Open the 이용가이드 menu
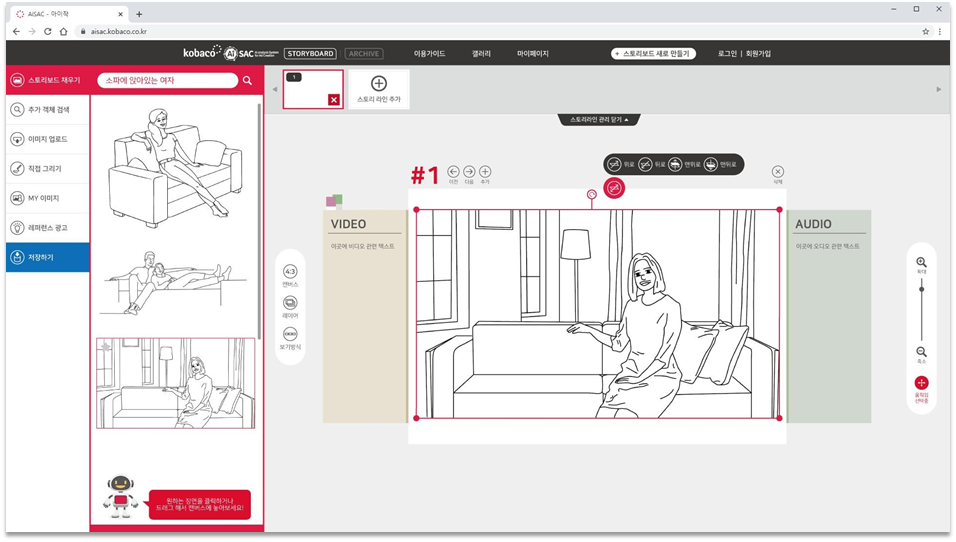This screenshot has width=956, height=542. 429,54
